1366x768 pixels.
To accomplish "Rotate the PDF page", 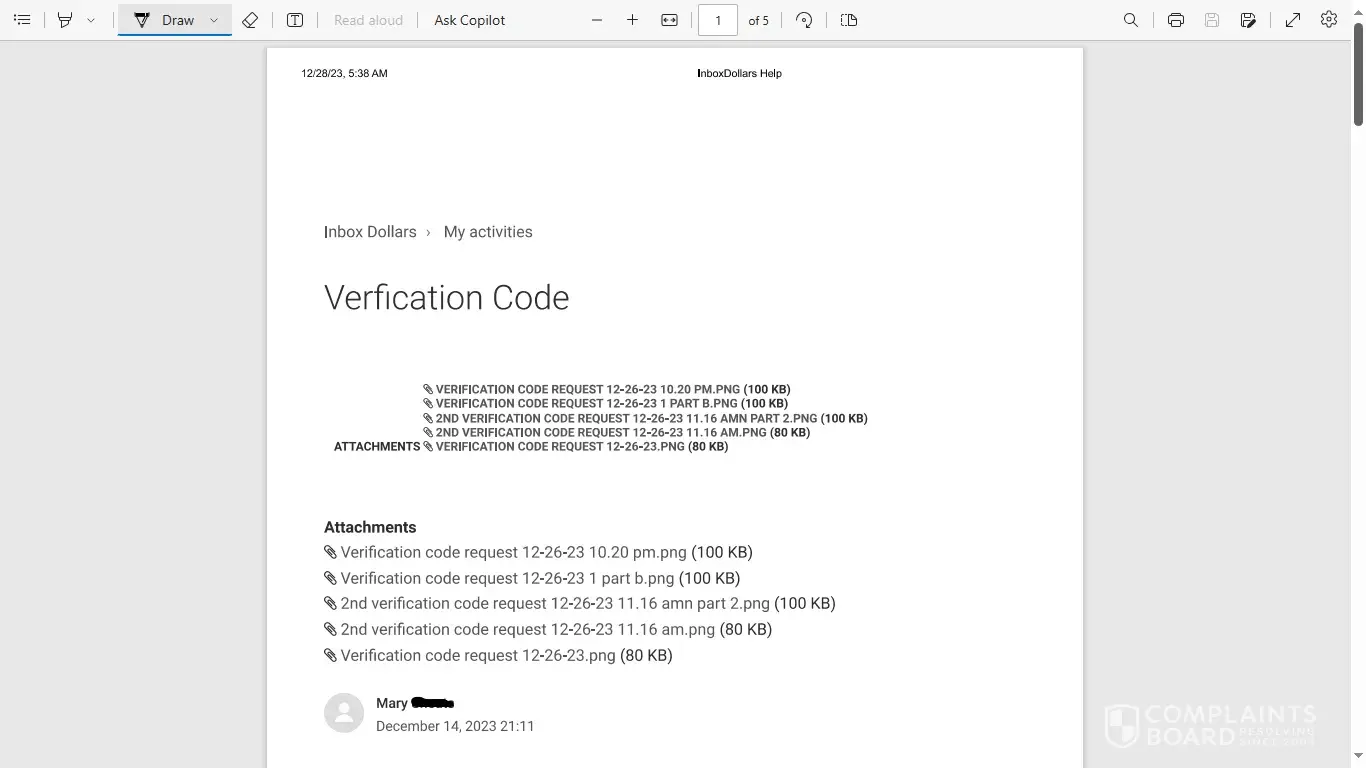I will pyautogui.click(x=804, y=20).
